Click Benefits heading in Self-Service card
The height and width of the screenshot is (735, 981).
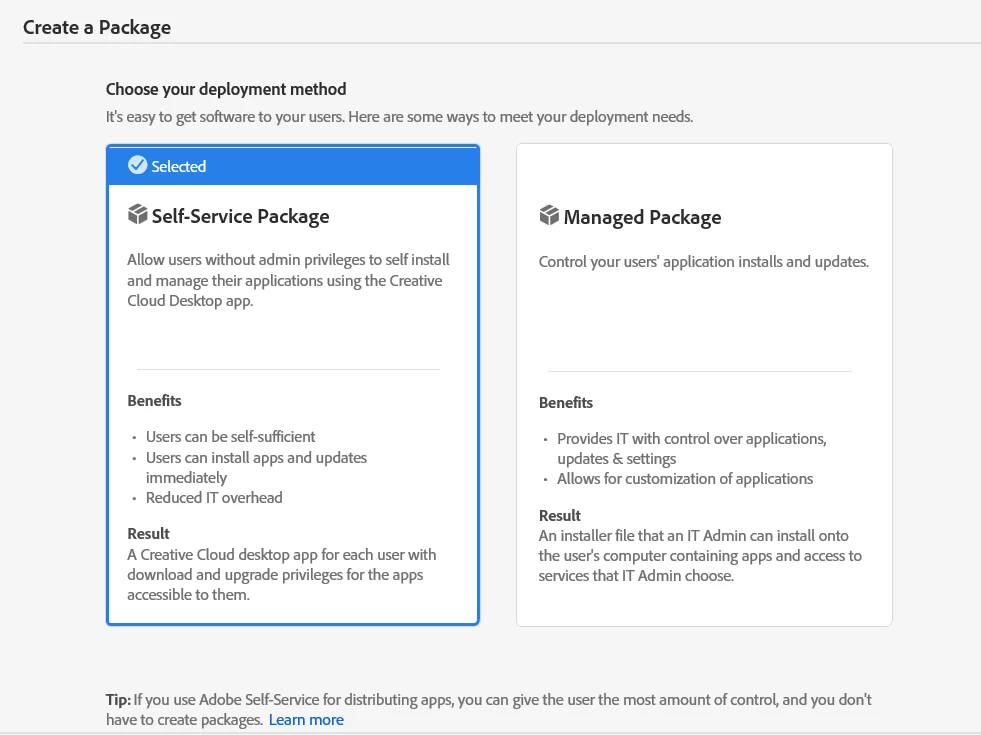155,401
